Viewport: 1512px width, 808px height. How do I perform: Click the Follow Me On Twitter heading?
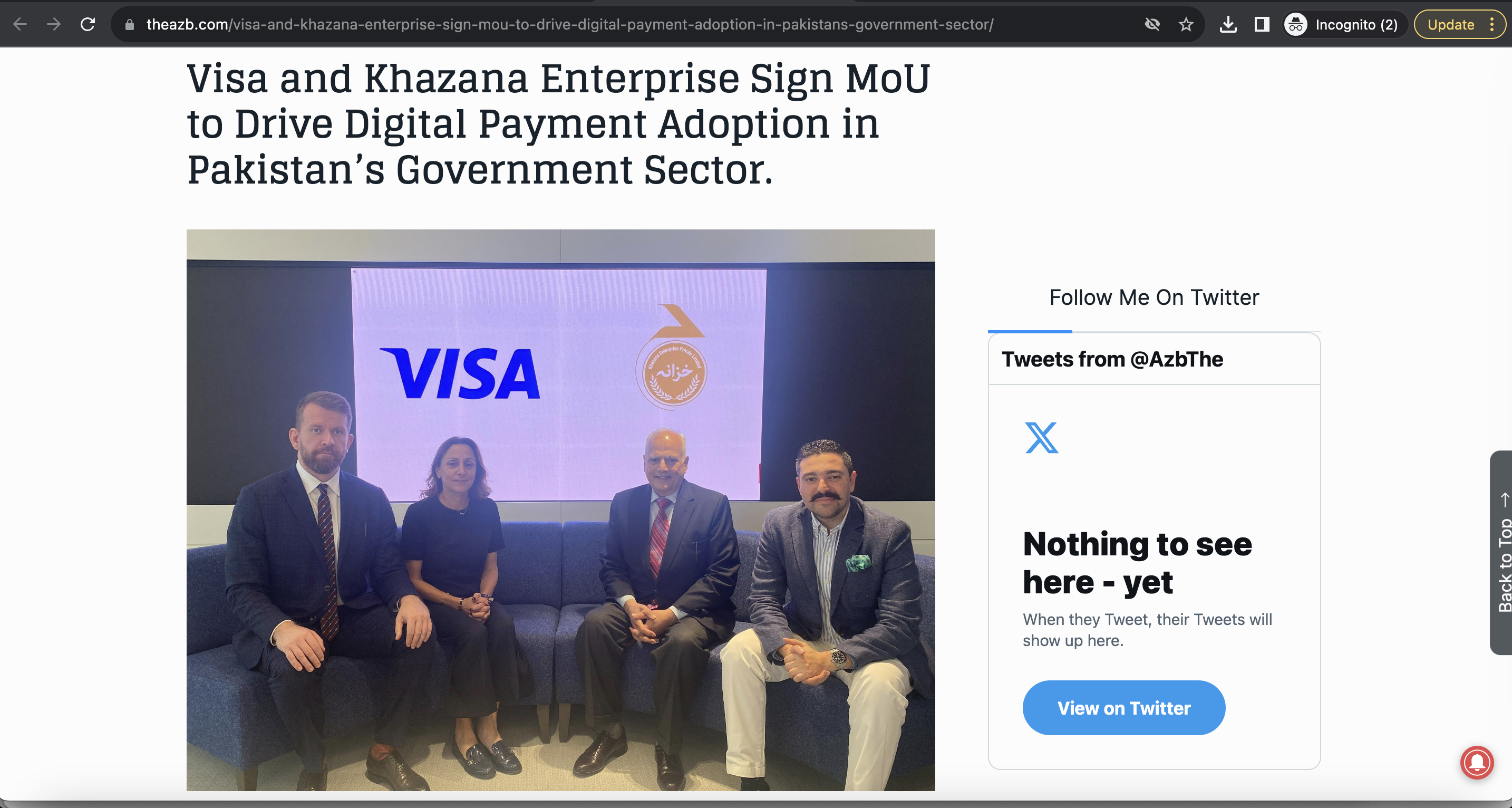[x=1154, y=297]
